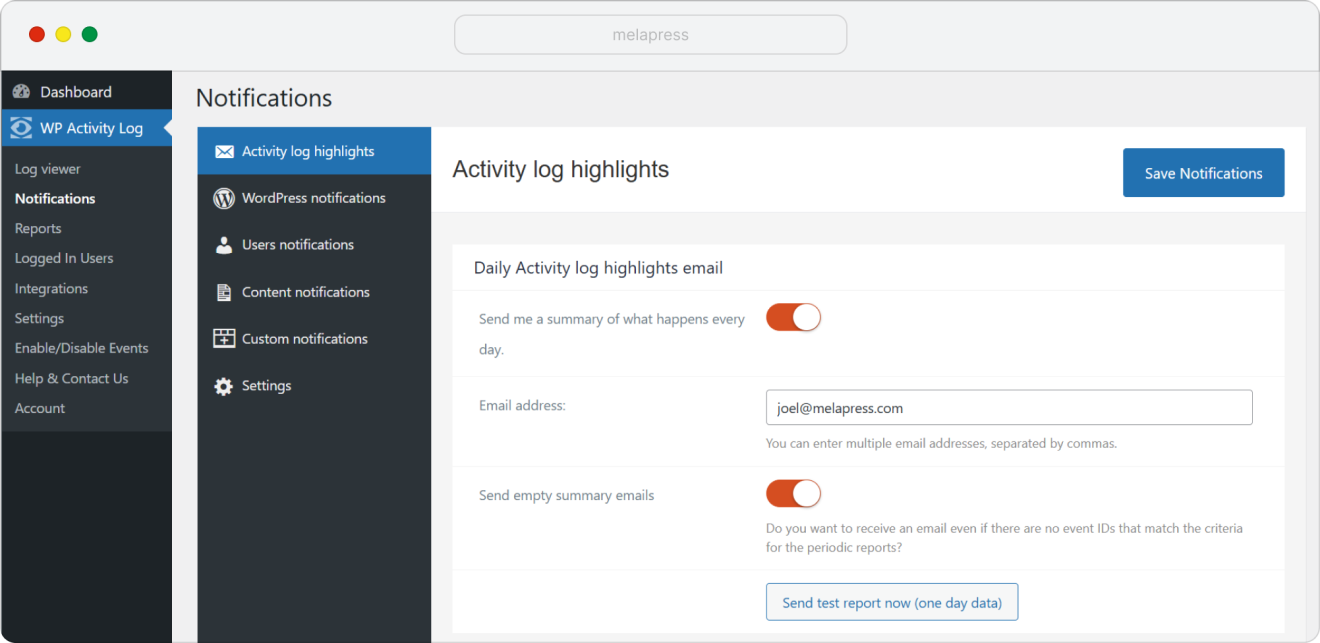The height and width of the screenshot is (643, 1320).
Task: Open Integrations page
Action: pyautogui.click(x=51, y=289)
